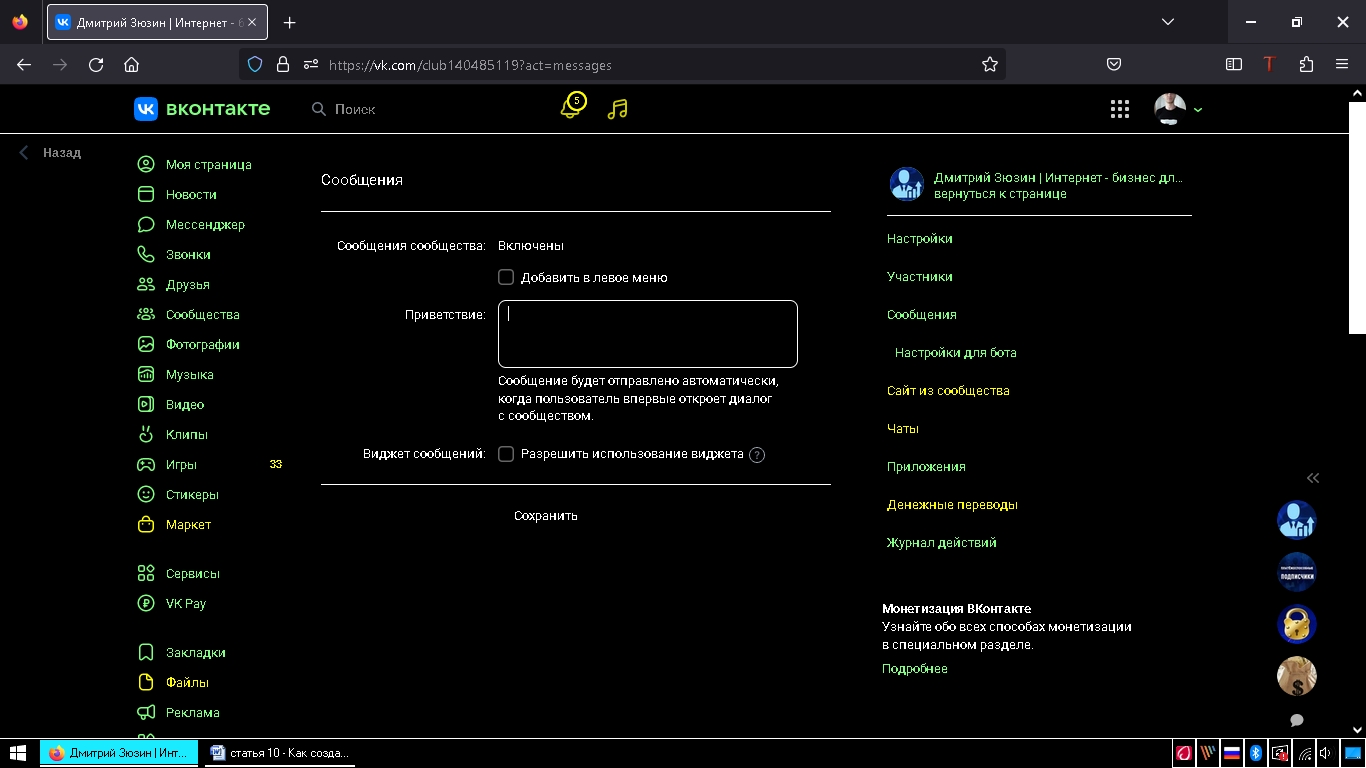Open Firefox sidebar panel icon
This screenshot has width=1366, height=768.
pos(1234,64)
